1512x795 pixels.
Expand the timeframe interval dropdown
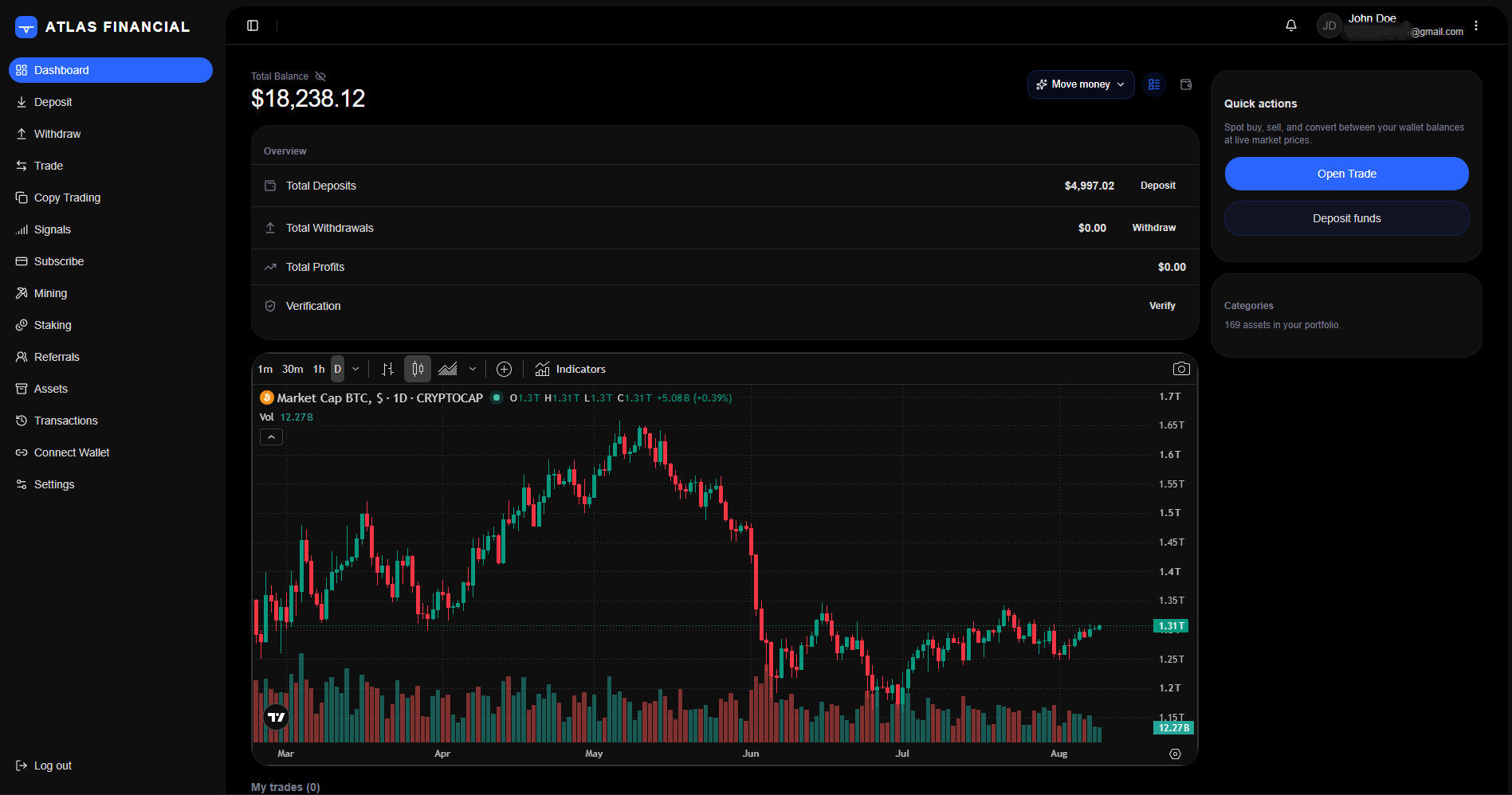pos(355,369)
